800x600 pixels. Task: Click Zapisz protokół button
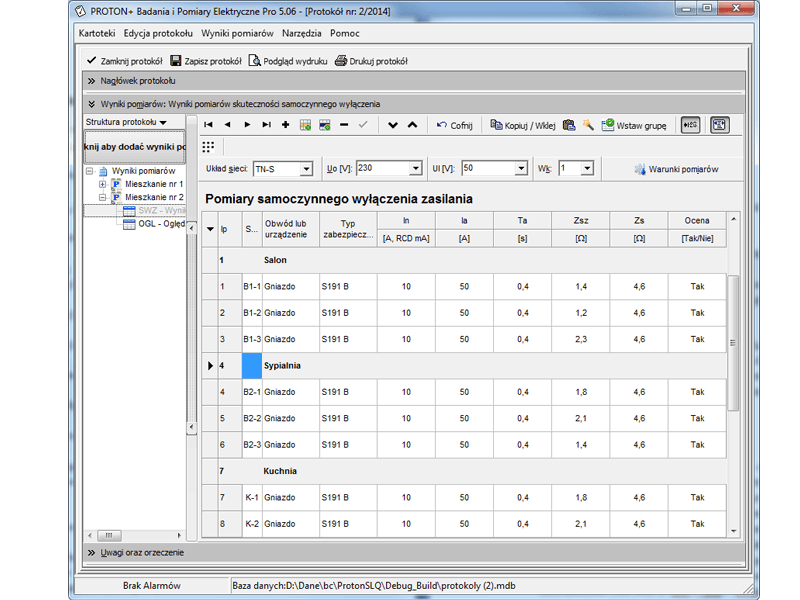[206, 61]
